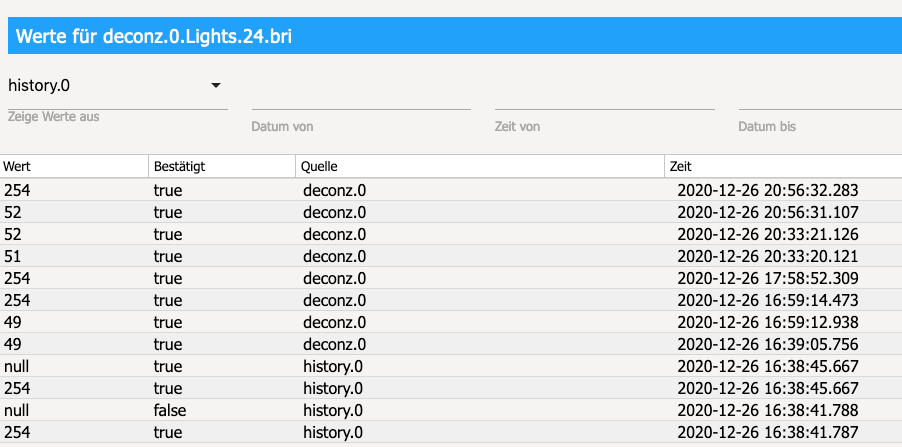Sort by the Quelle column header

(480, 167)
